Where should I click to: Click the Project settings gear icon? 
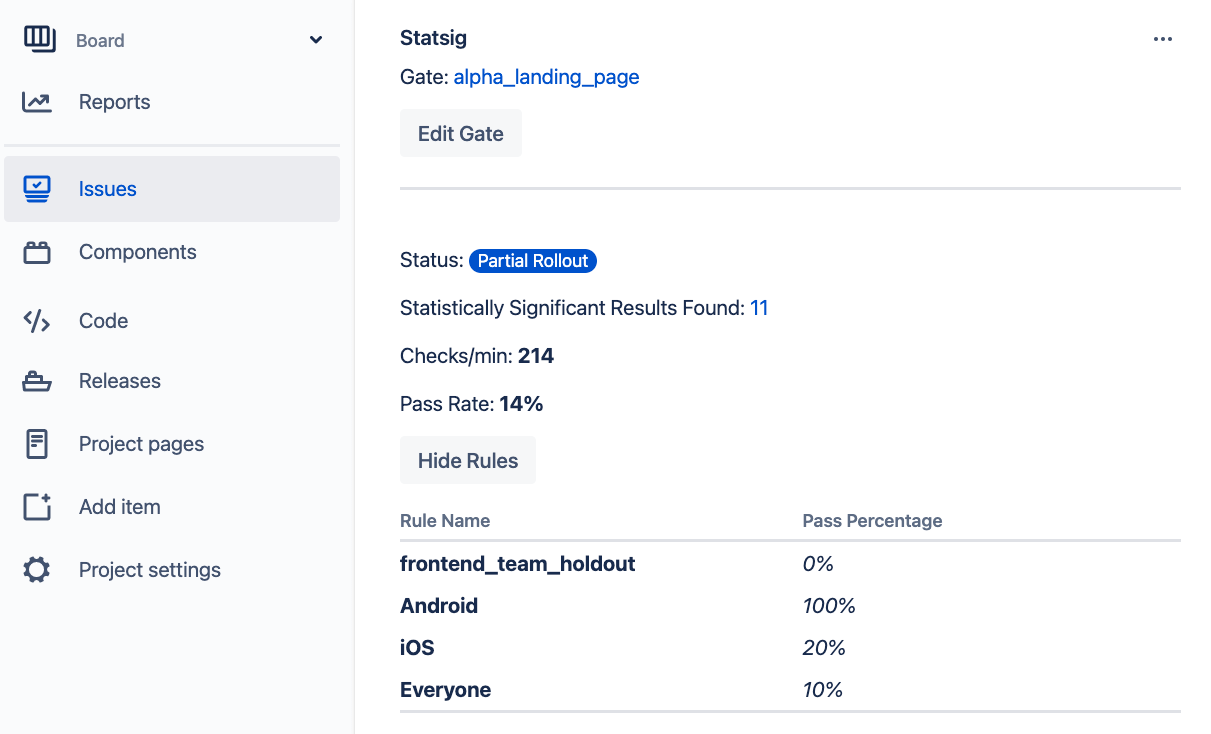point(37,570)
